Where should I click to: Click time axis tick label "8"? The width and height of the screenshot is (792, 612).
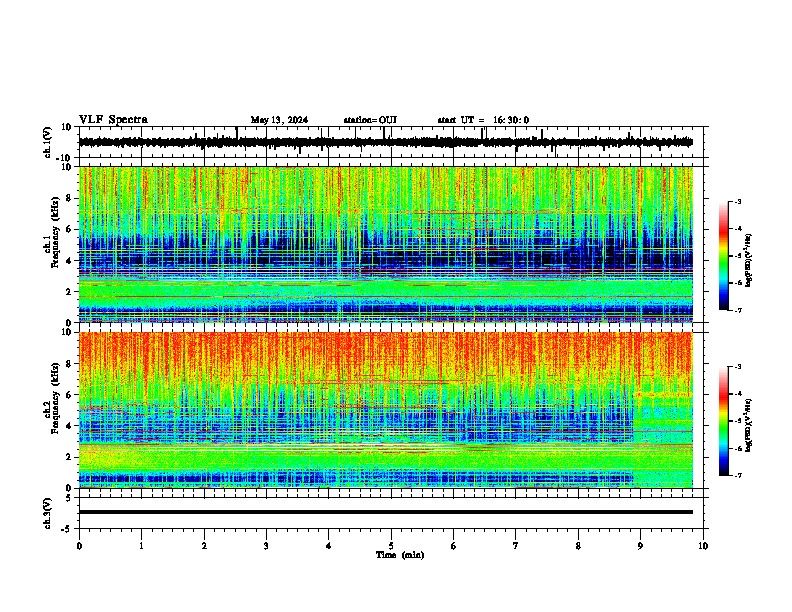point(578,546)
